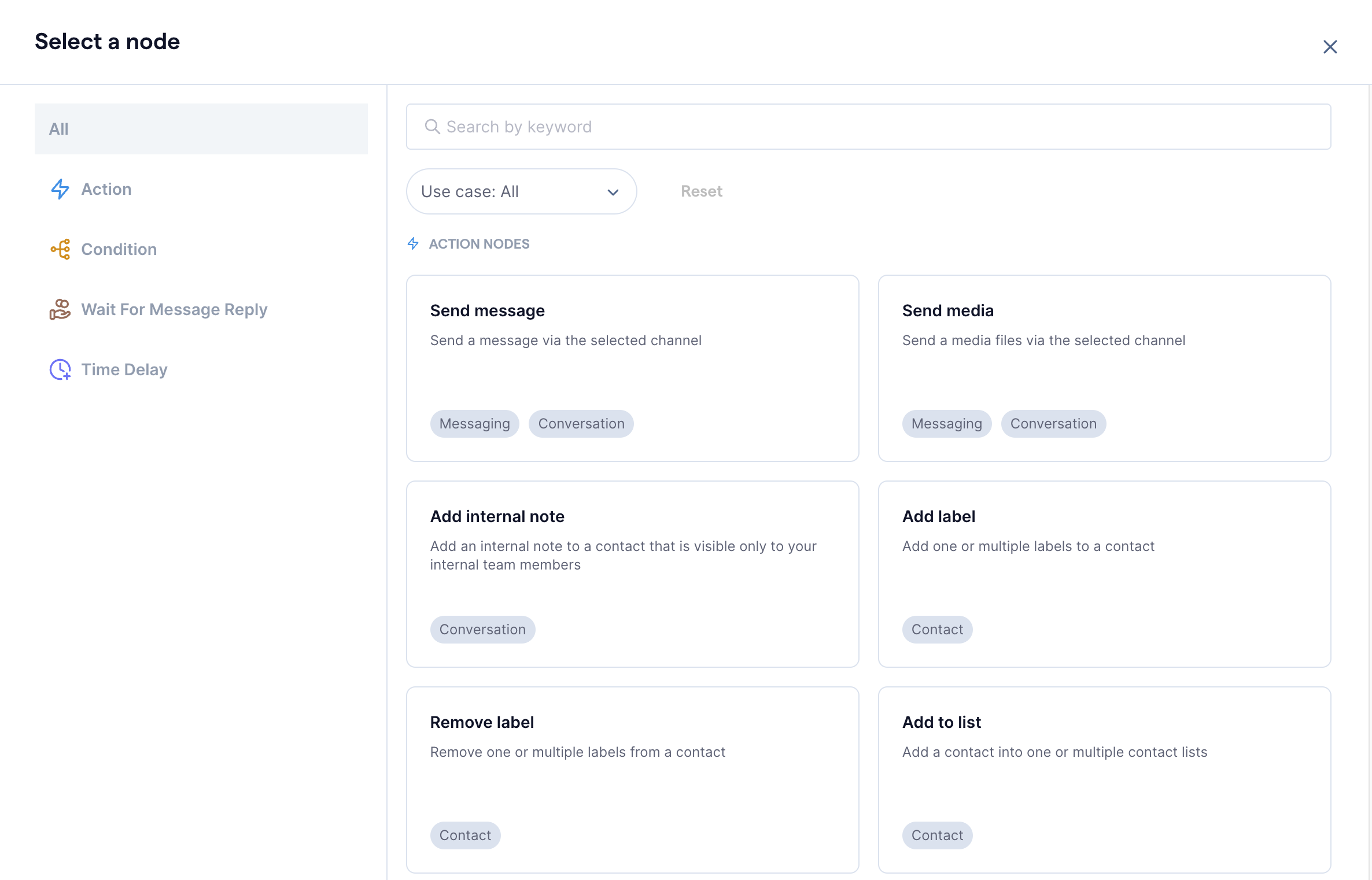This screenshot has height=880, width=1372.
Task: Select the Remove label node card
Action: (x=632, y=779)
